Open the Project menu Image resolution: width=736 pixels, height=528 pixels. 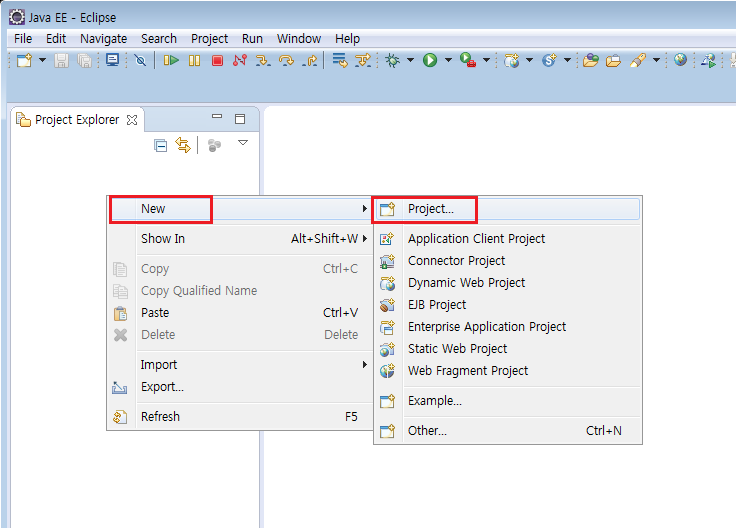[209, 38]
